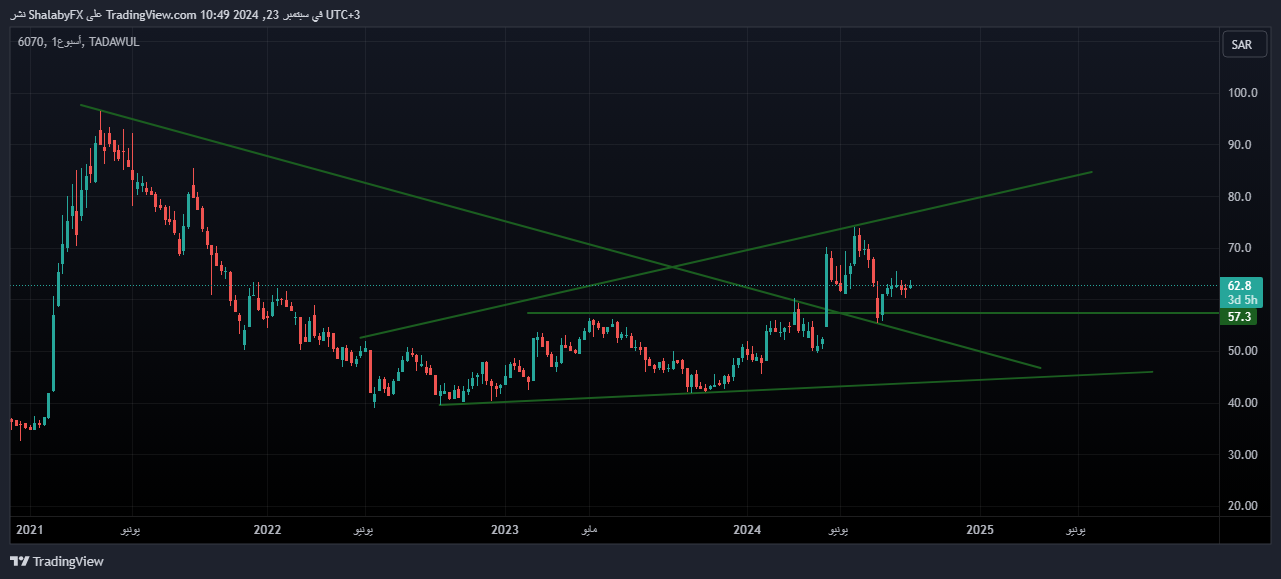Select the 57.3 horizontal line price tag
This screenshot has height=579, width=1281.
pos(1240,317)
